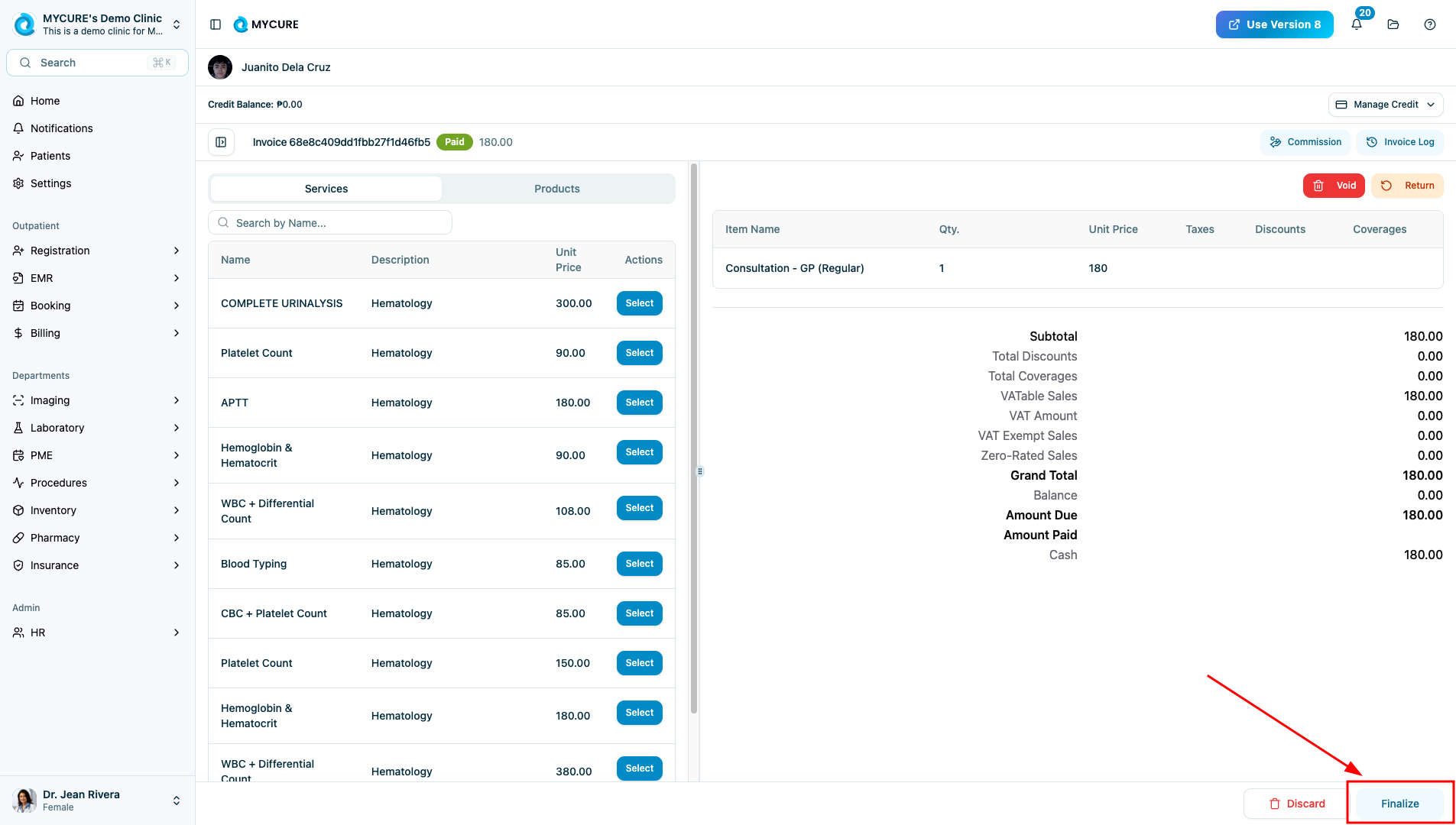Toggle the sidebar panel icon beside MYCURE logo

click(x=216, y=24)
